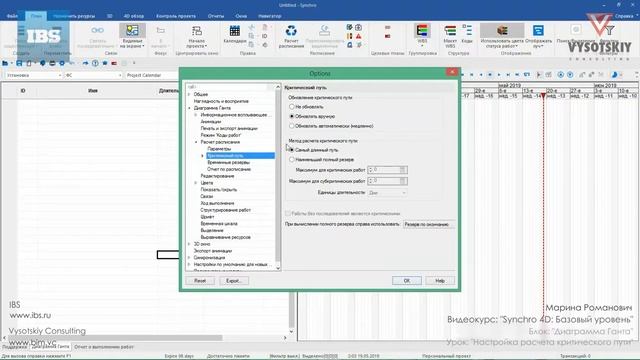This screenshot has width=640, height=360.
Task: Open the duration units dropdown
Action: [387, 193]
